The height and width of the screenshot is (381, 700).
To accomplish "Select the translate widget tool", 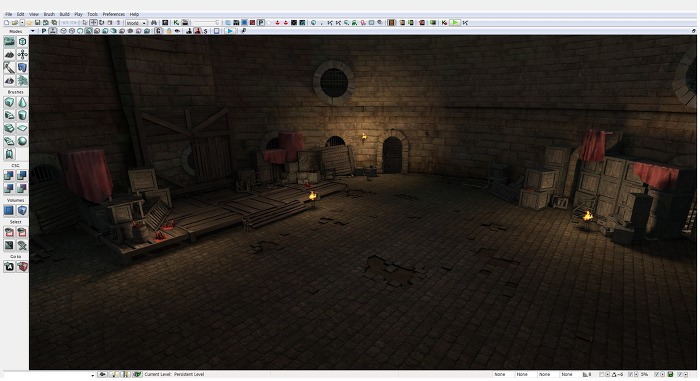I will point(93,23).
